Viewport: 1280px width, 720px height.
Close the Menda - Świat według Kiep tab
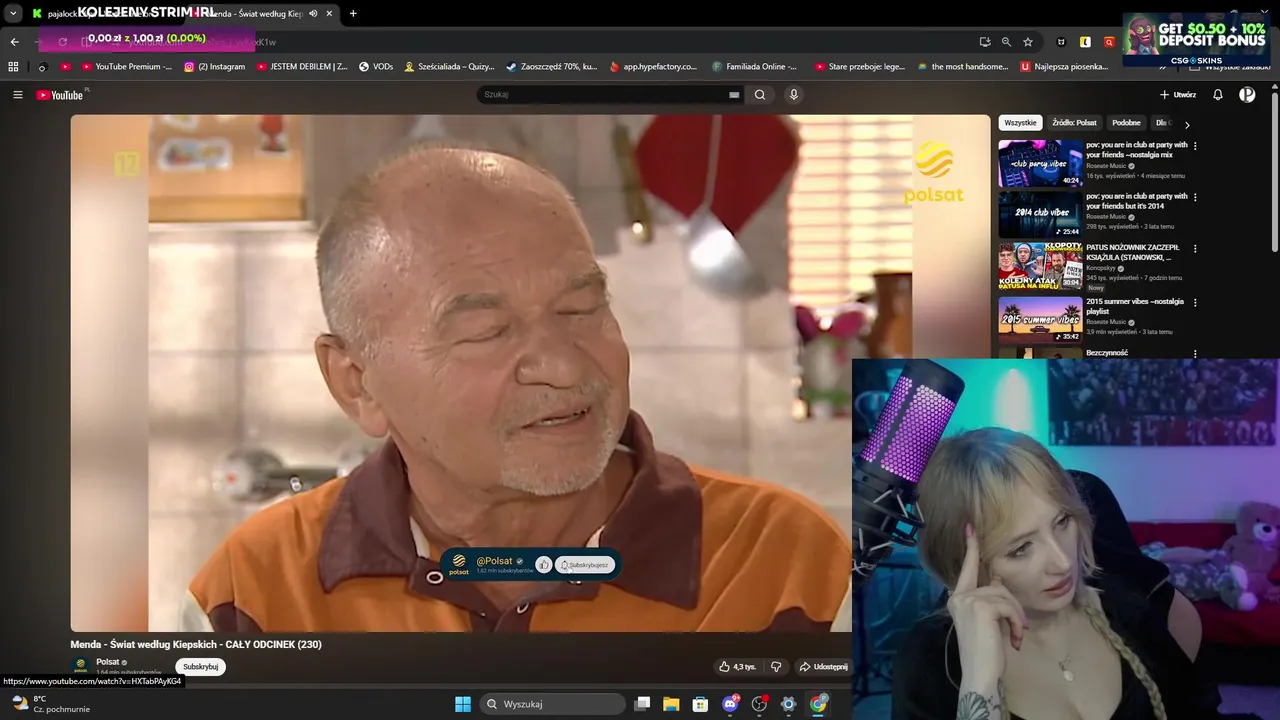[x=329, y=13]
